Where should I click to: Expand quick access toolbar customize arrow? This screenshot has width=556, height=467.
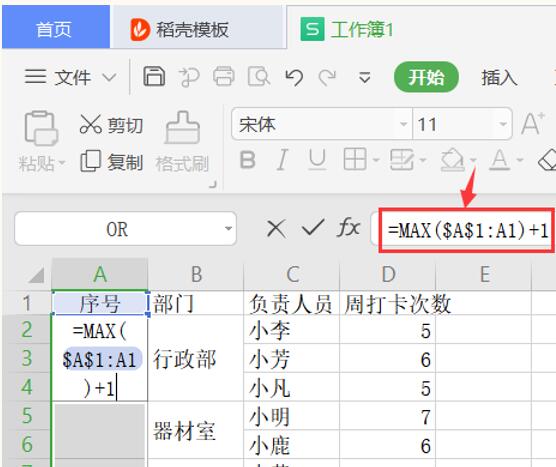pos(365,77)
